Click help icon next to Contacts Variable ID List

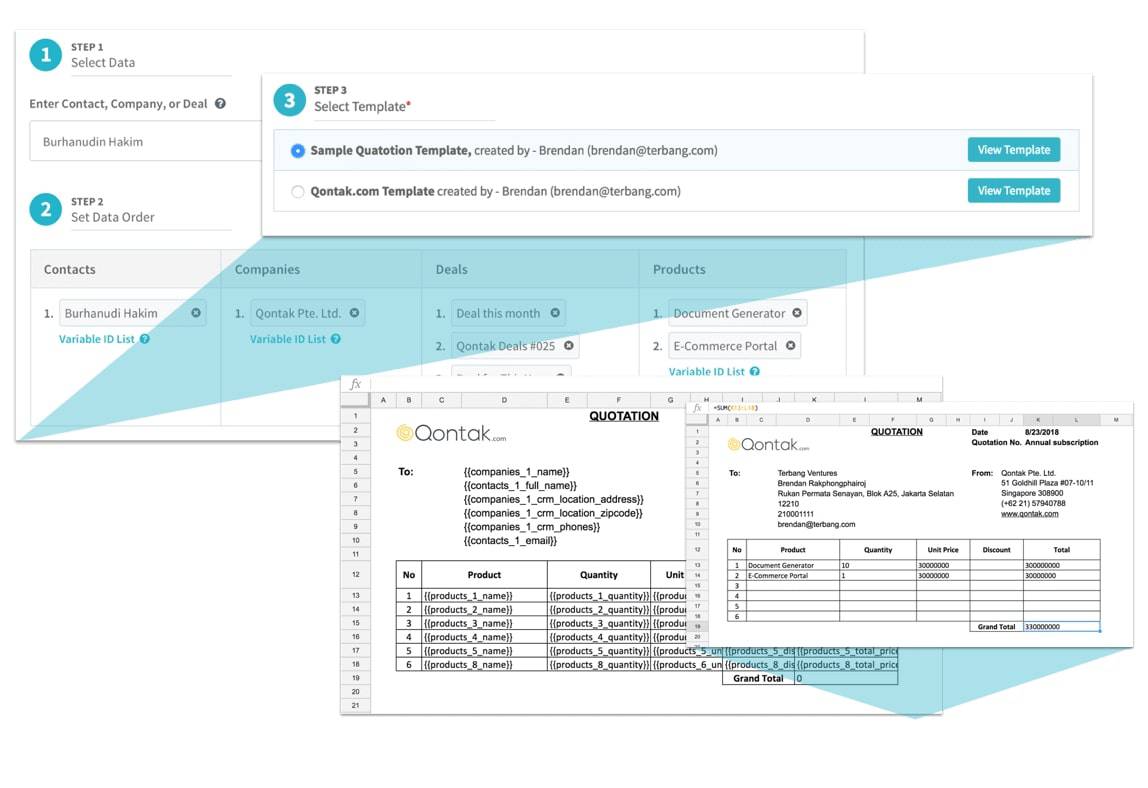(x=145, y=339)
